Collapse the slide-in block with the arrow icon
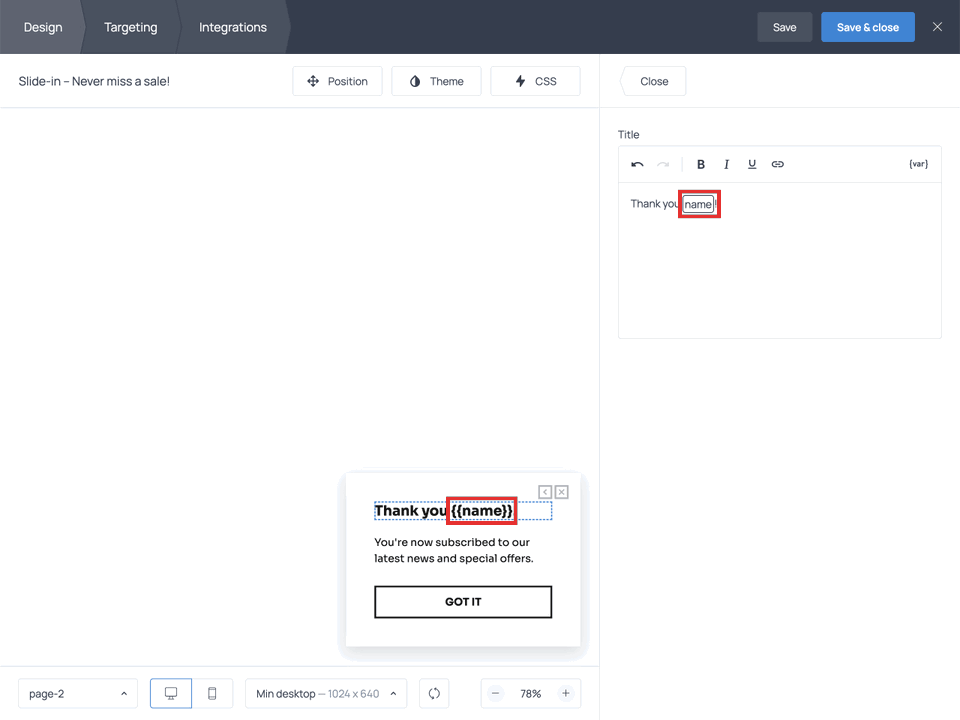 click(x=545, y=492)
